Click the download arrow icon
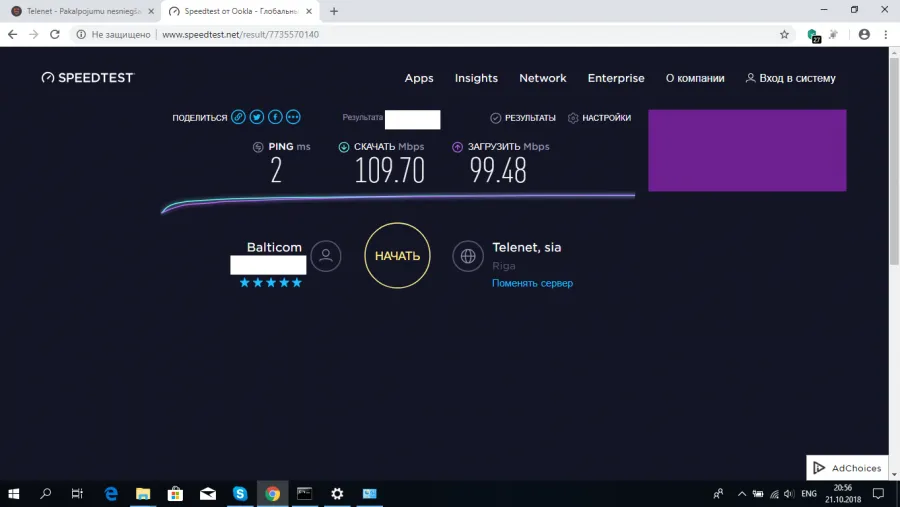The image size is (900, 507). [x=344, y=147]
